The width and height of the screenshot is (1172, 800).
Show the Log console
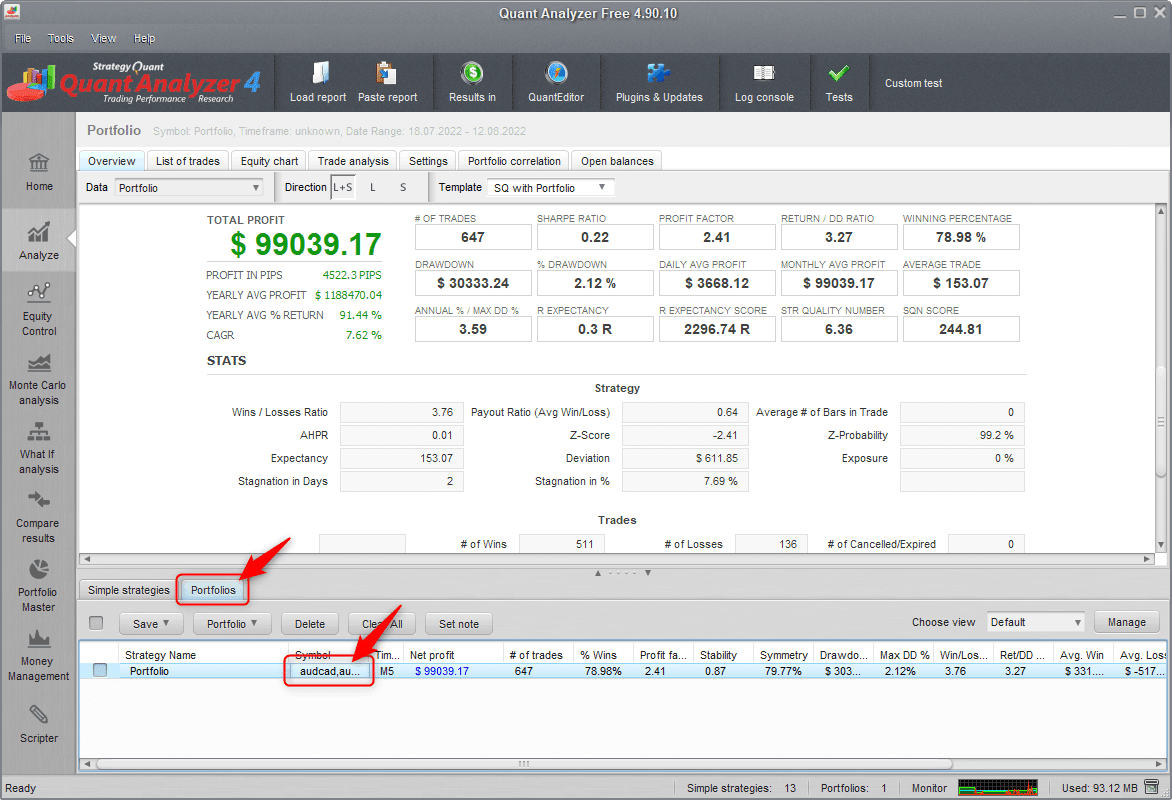click(764, 82)
